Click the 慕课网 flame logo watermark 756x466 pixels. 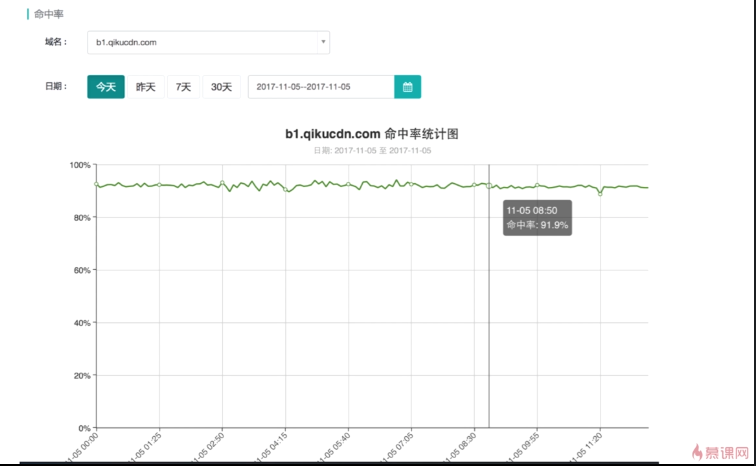pos(719,453)
